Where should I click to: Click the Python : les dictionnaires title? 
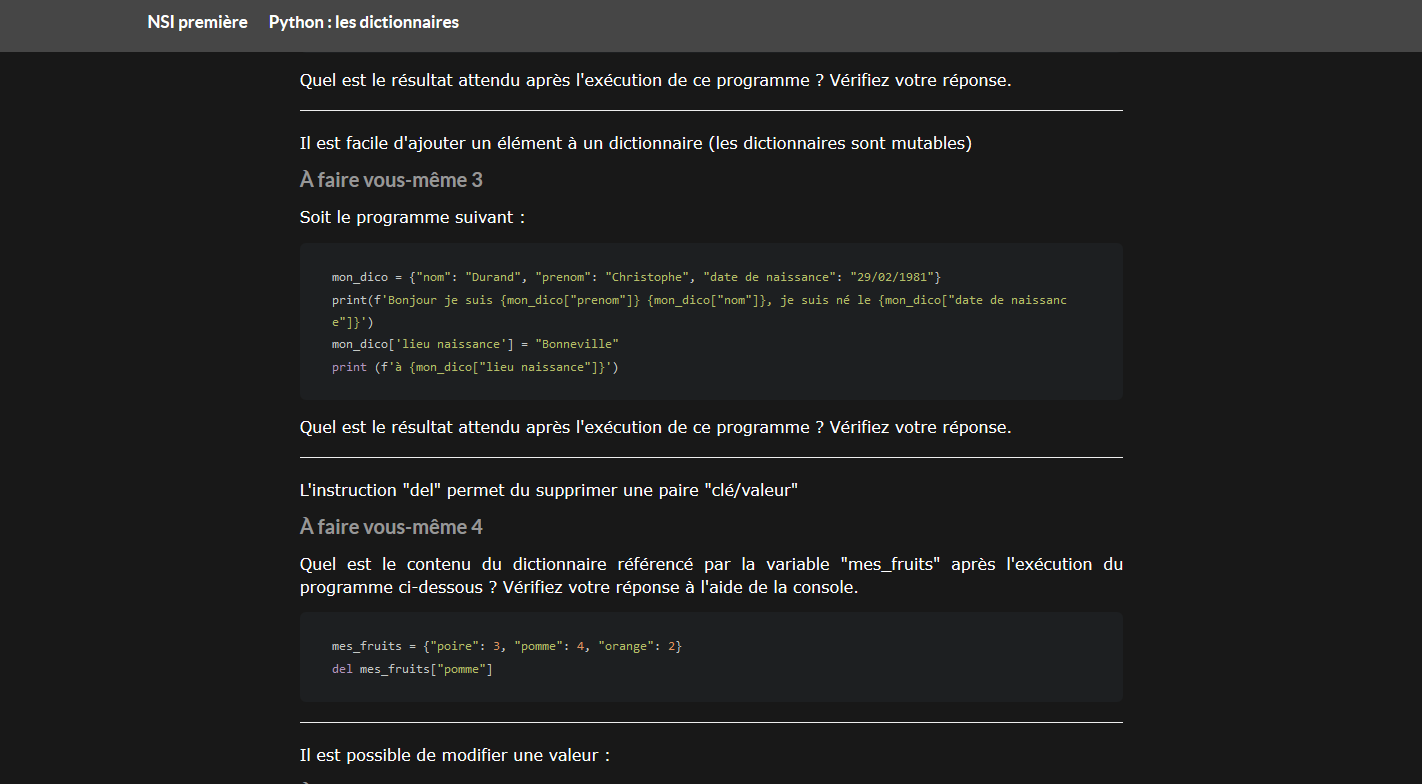(x=364, y=22)
